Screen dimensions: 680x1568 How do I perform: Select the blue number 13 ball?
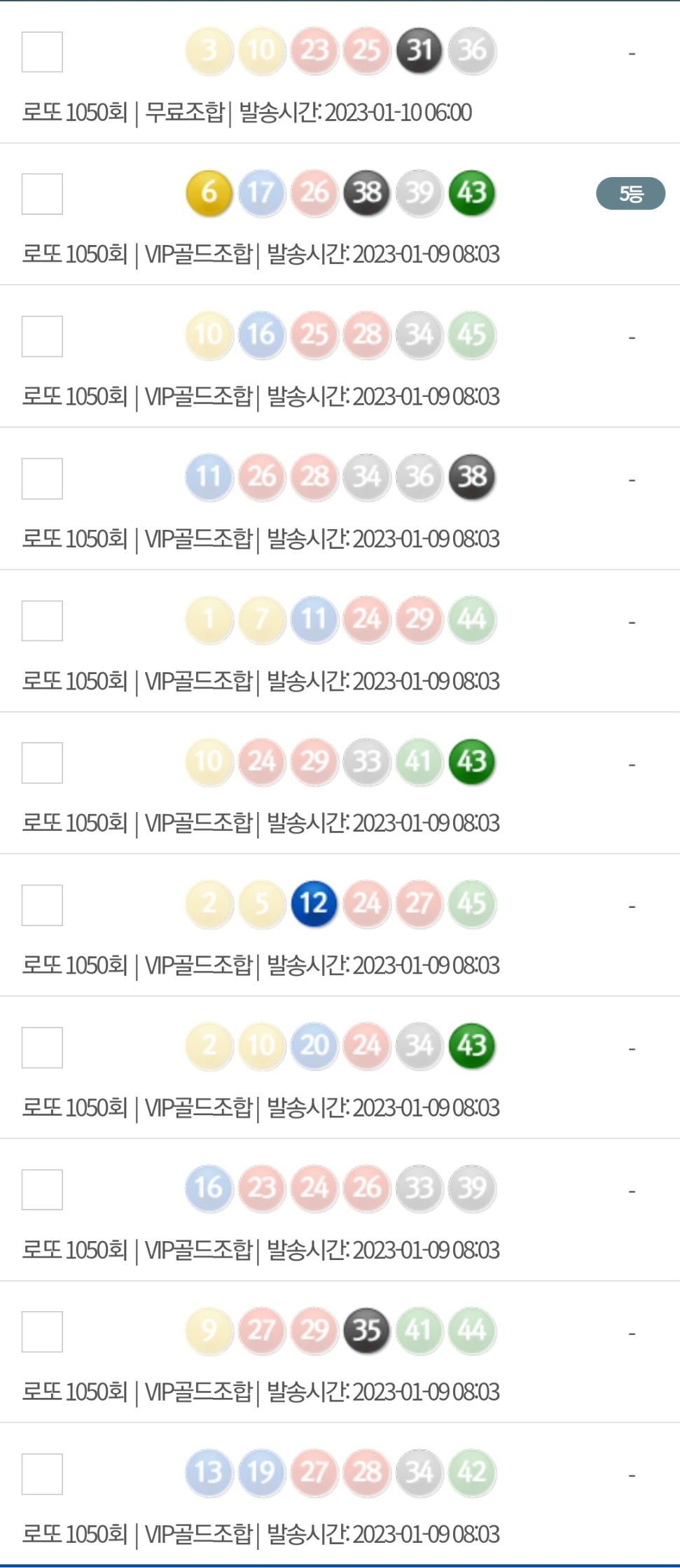click(209, 1472)
